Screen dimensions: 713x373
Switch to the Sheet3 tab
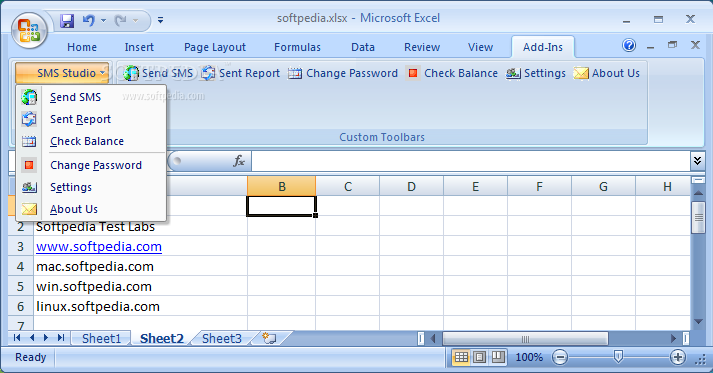[x=221, y=338]
